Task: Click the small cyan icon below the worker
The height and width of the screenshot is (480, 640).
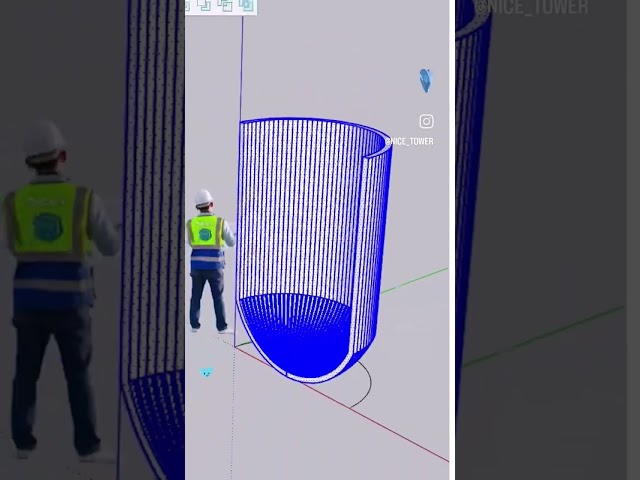Action: coord(206,372)
